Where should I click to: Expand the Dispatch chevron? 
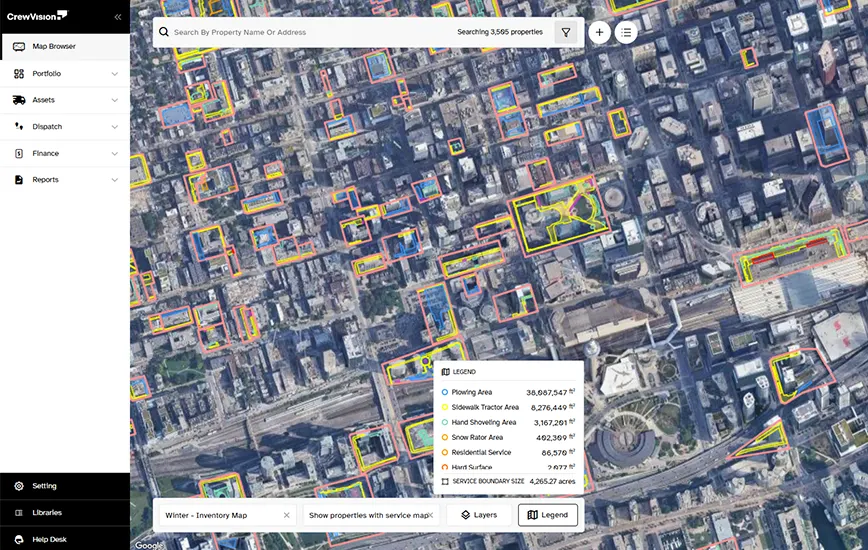(x=115, y=127)
